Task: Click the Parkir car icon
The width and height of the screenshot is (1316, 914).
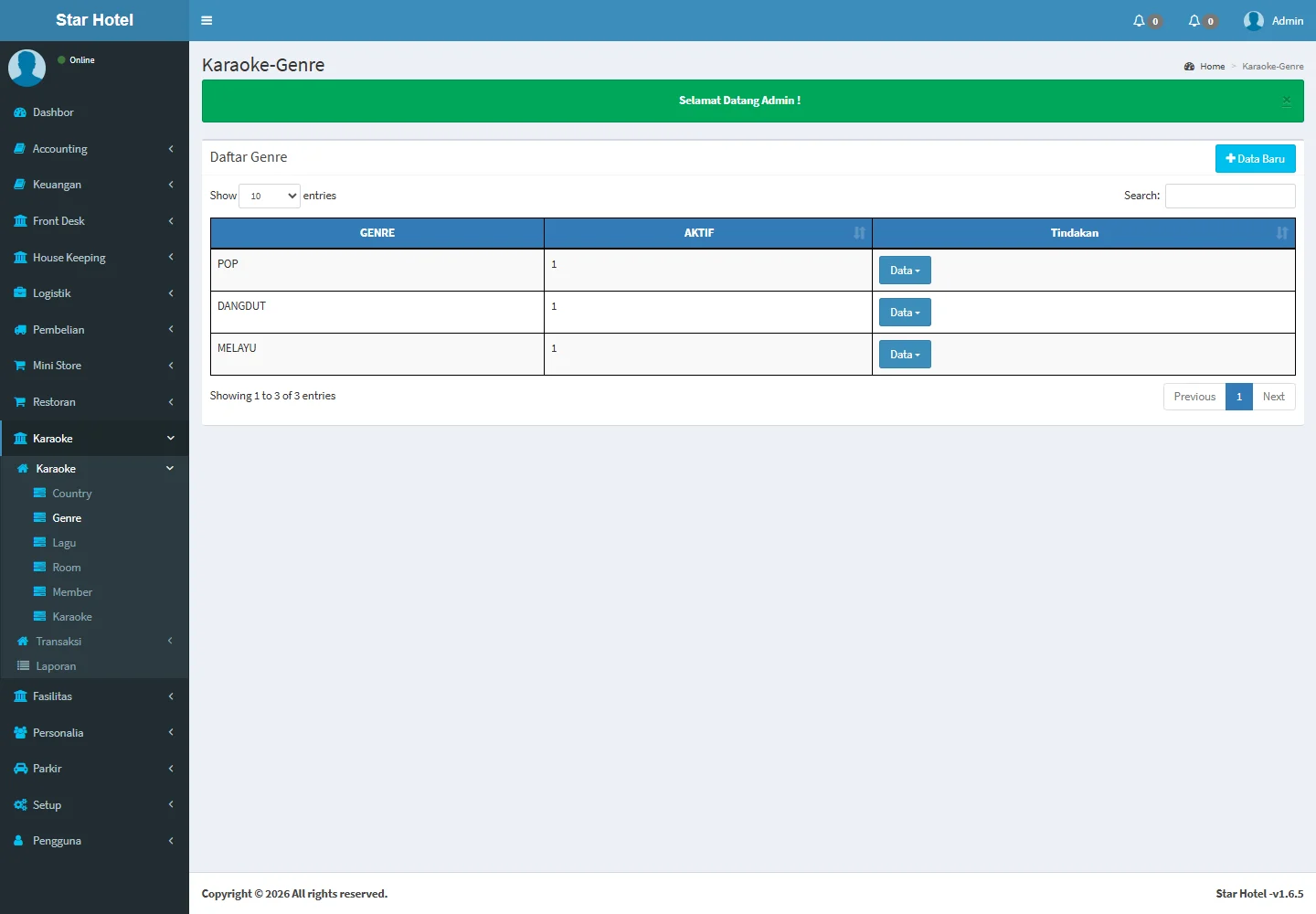Action: click(x=20, y=769)
